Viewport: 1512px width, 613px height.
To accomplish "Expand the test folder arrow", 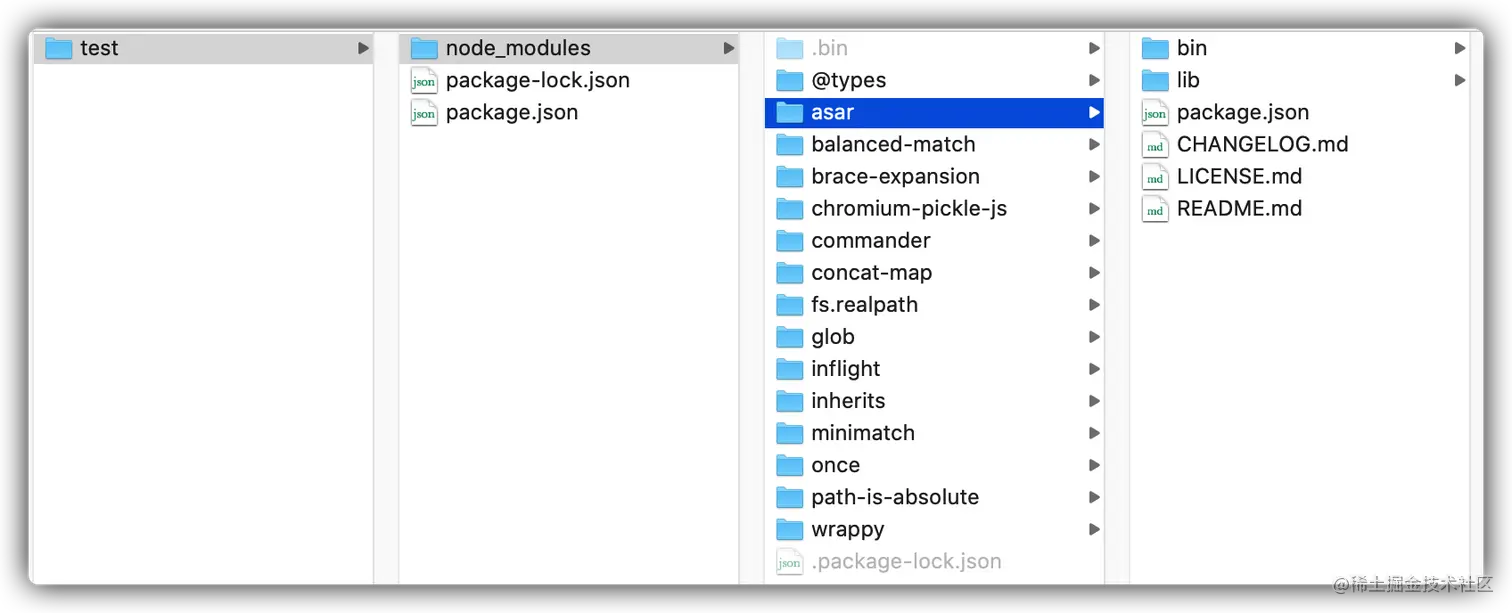I will (363, 48).
